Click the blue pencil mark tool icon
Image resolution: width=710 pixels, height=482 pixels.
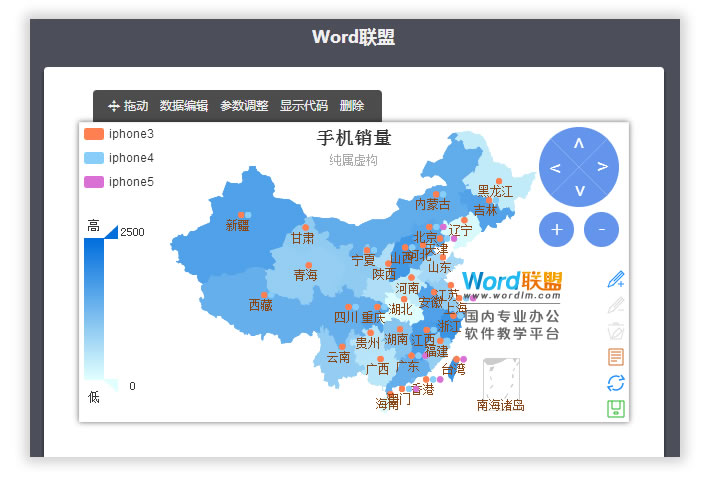point(616,279)
